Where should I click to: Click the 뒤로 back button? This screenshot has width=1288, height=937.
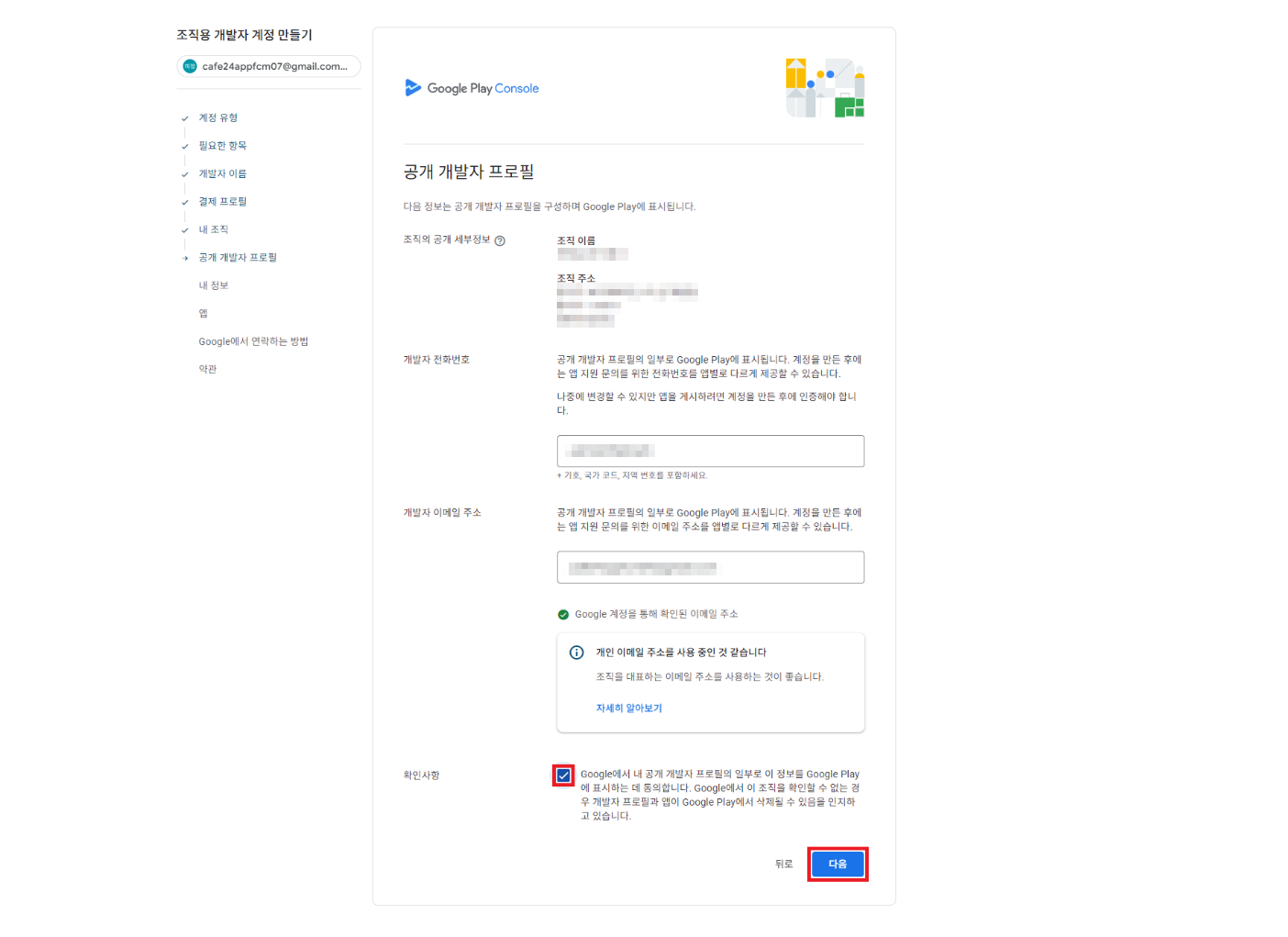pyautogui.click(x=783, y=864)
